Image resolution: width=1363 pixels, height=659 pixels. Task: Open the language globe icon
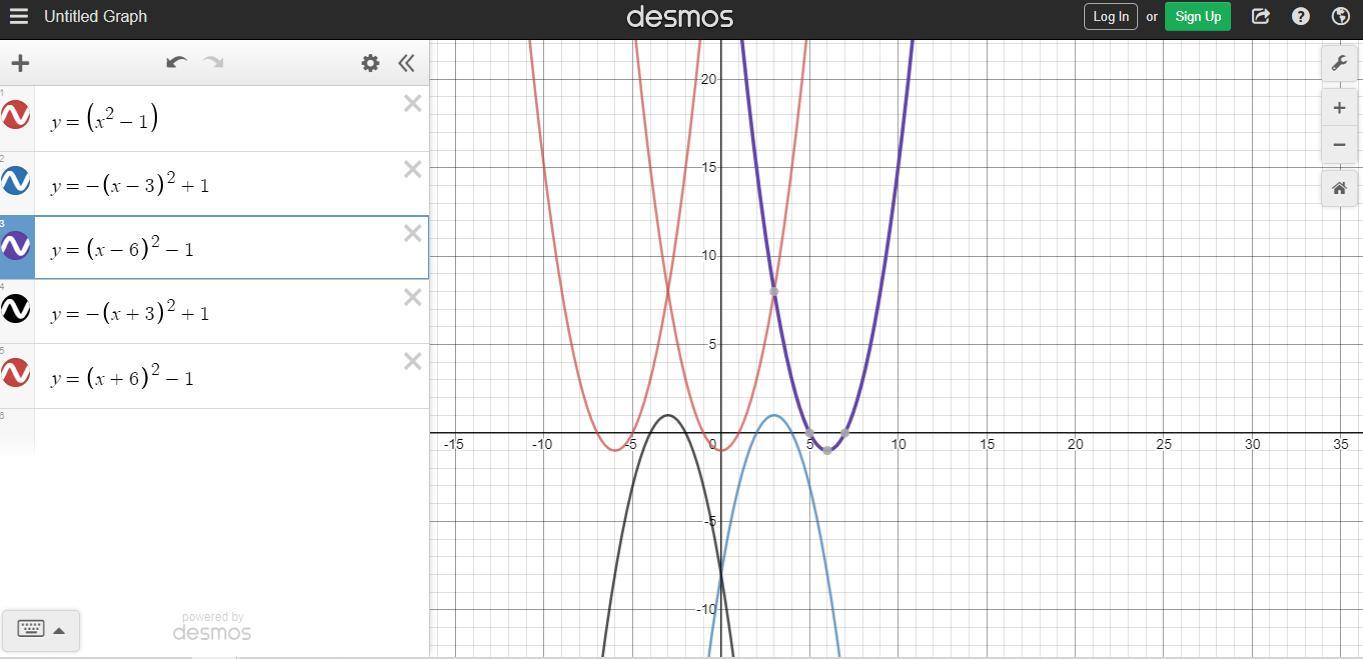1341,16
